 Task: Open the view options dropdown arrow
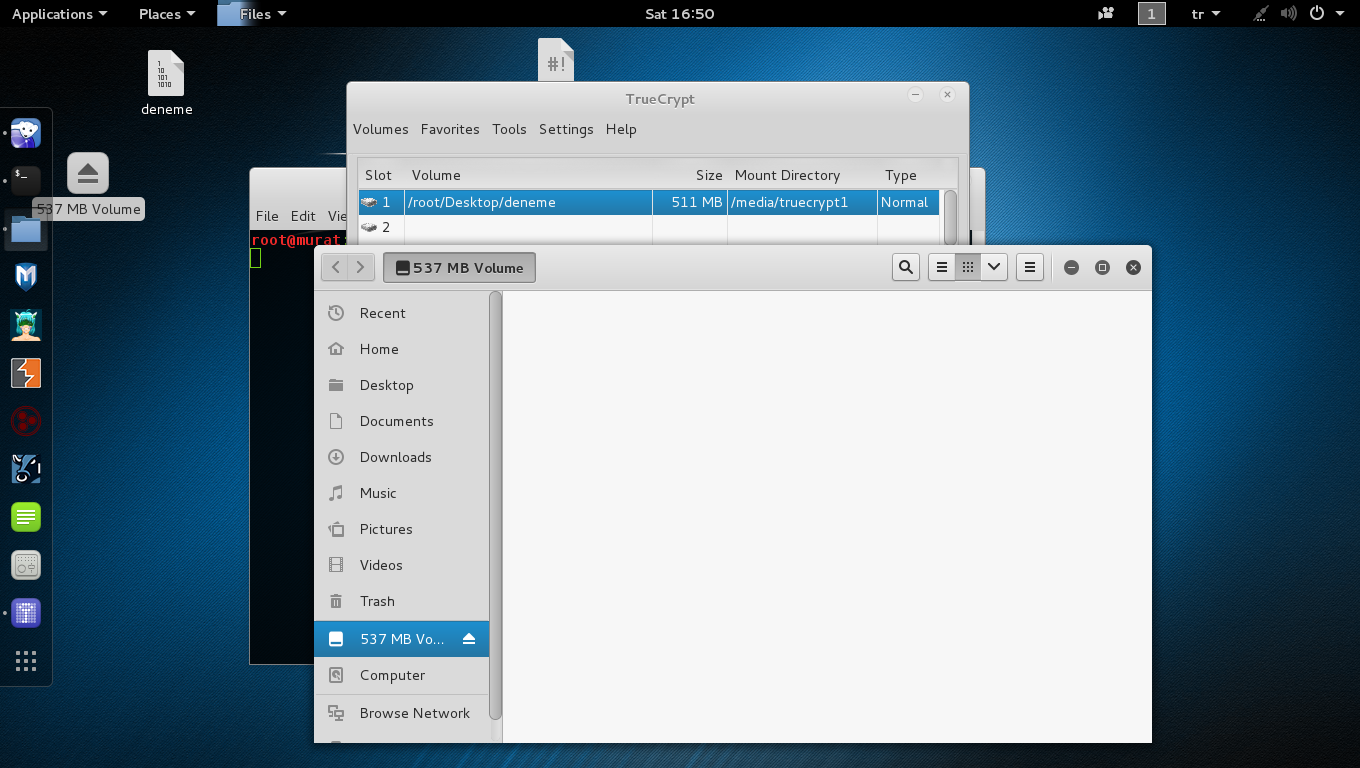(994, 267)
